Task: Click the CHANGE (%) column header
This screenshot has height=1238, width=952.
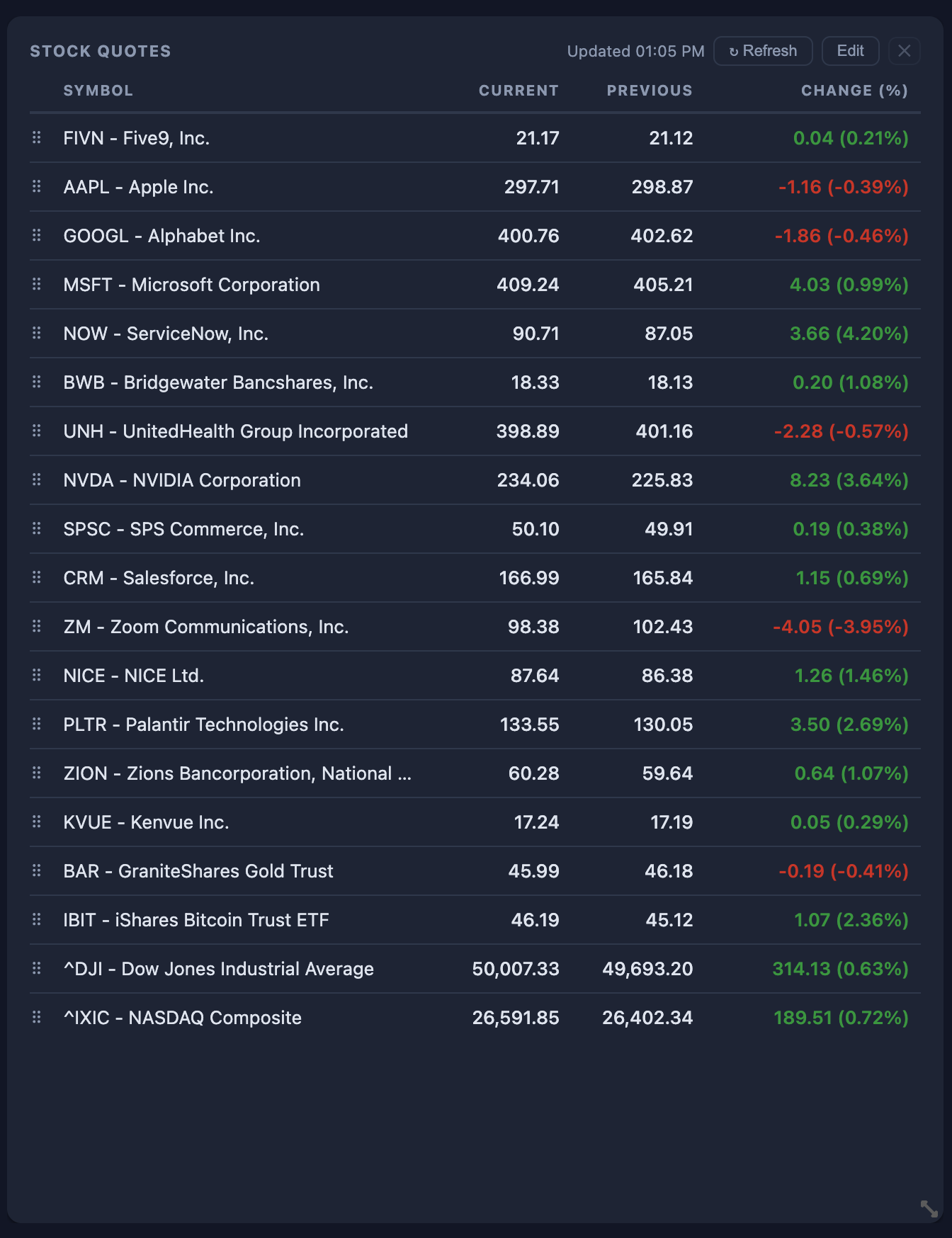Action: click(x=854, y=91)
